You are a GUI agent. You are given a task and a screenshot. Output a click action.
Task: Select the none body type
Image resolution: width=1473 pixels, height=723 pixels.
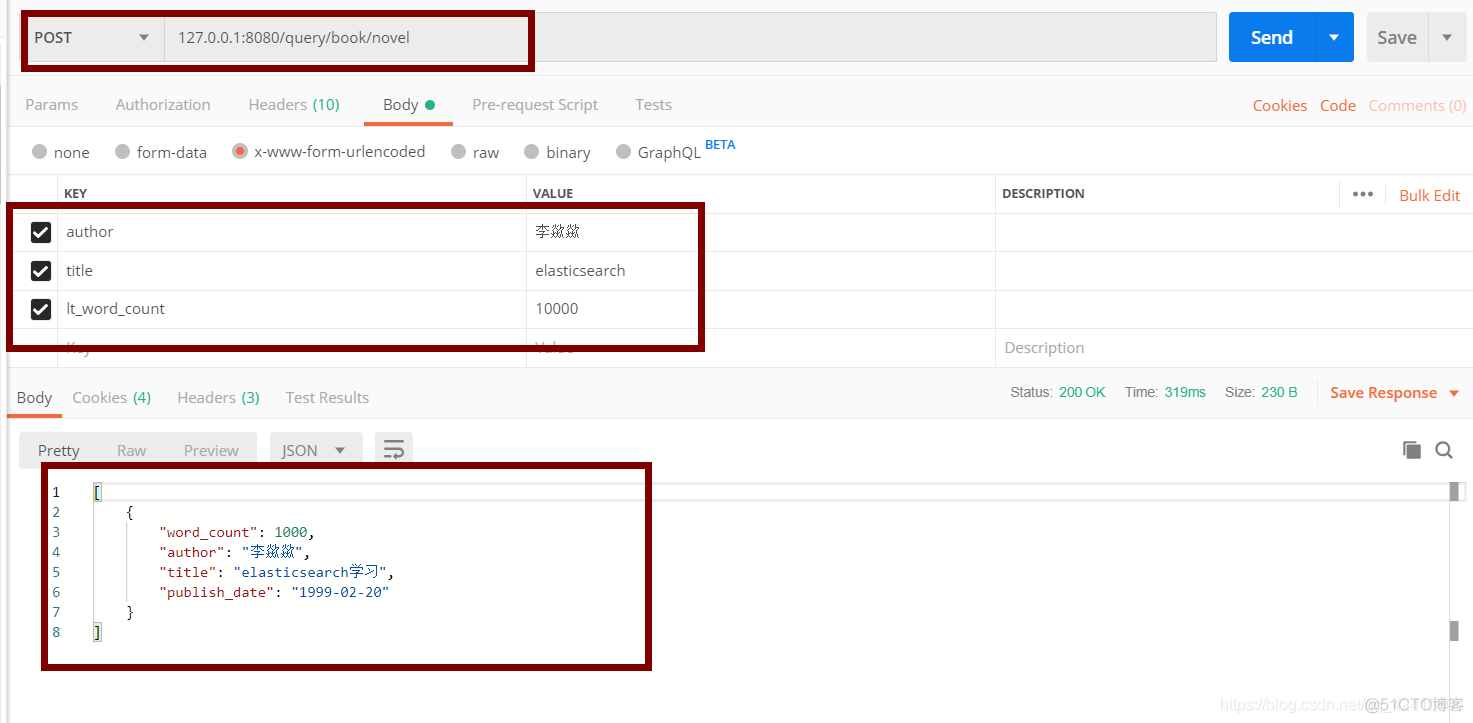pos(40,152)
